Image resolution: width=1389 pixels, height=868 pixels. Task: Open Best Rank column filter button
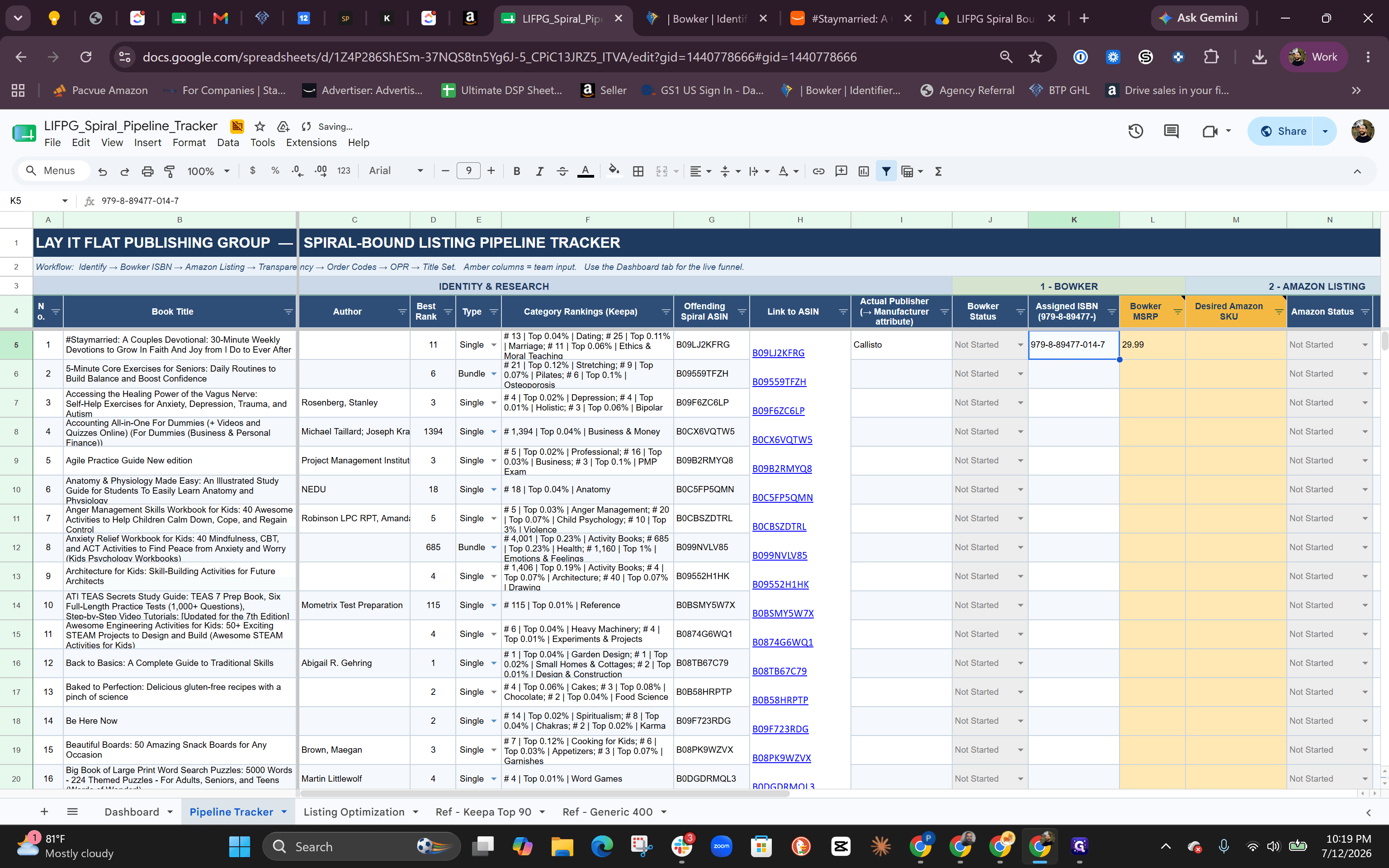pos(448,312)
